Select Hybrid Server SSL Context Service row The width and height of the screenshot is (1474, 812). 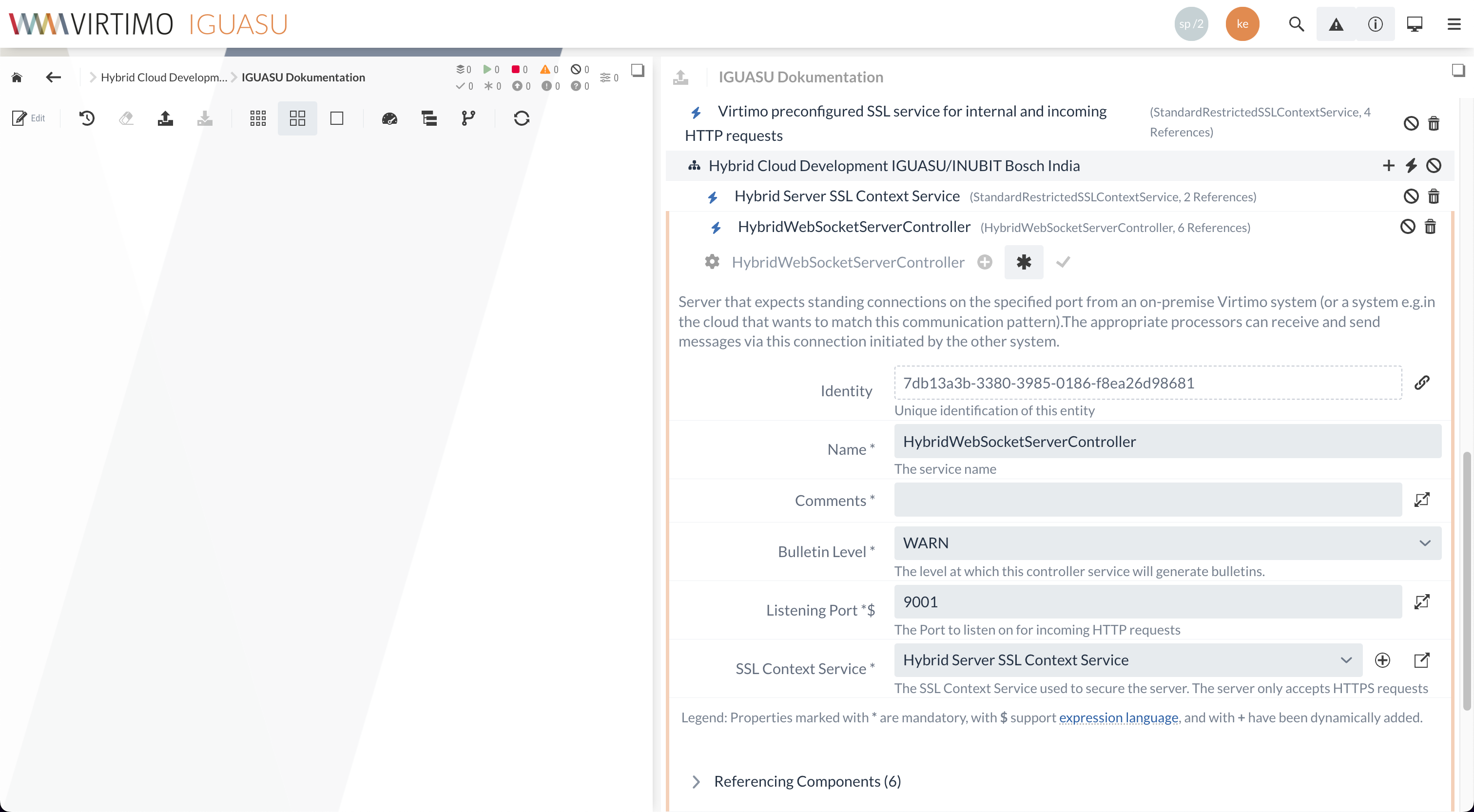1059,196
